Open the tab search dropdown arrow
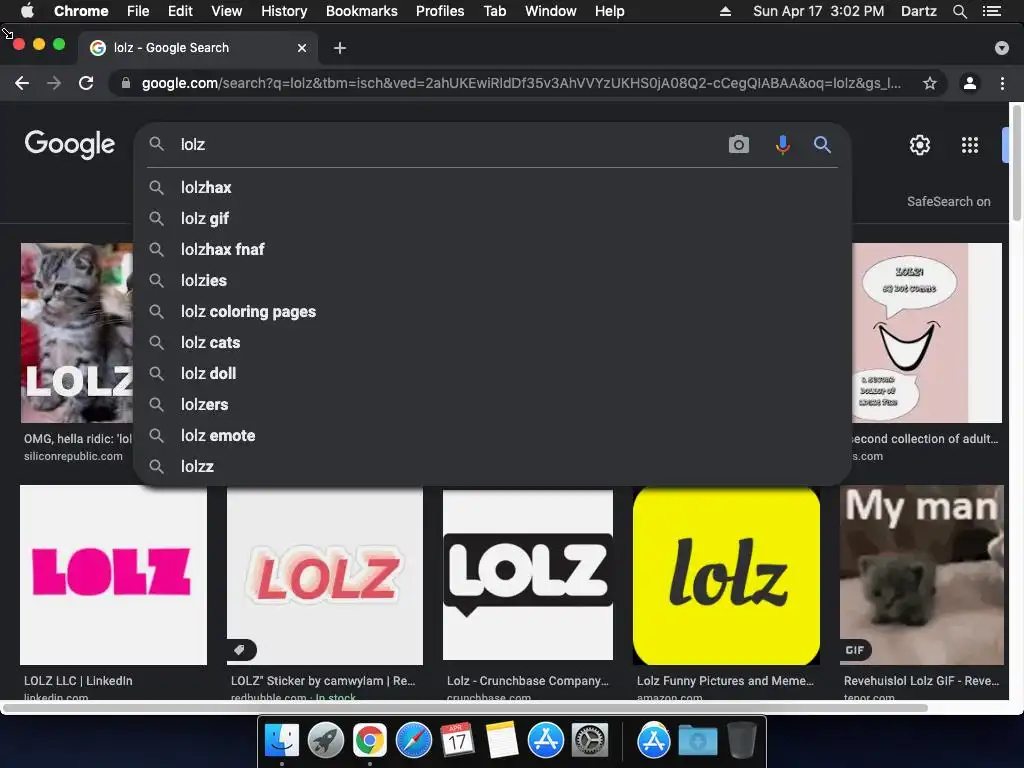The image size is (1024, 768). 1002,48
